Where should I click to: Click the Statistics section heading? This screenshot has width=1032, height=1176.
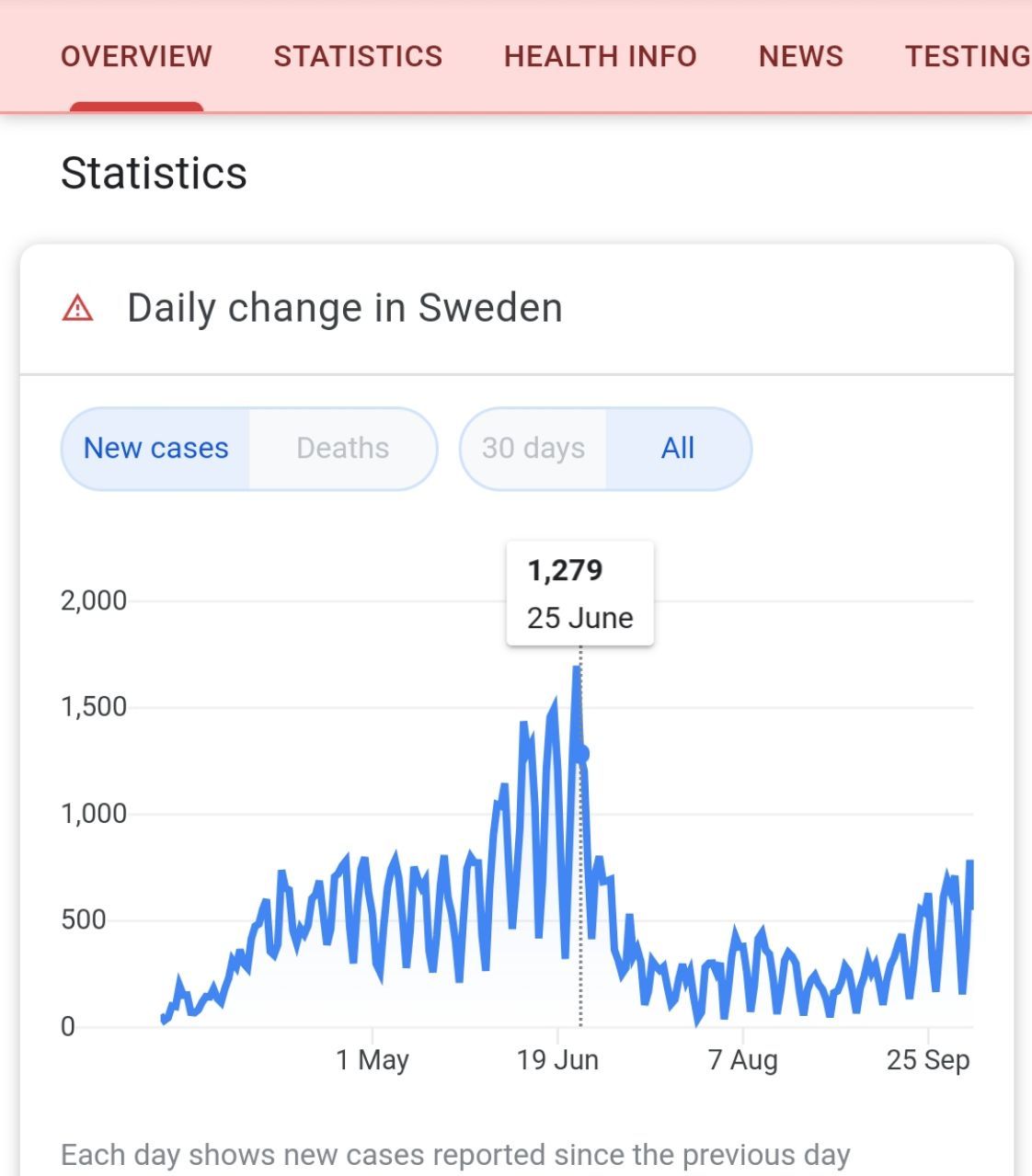154,173
